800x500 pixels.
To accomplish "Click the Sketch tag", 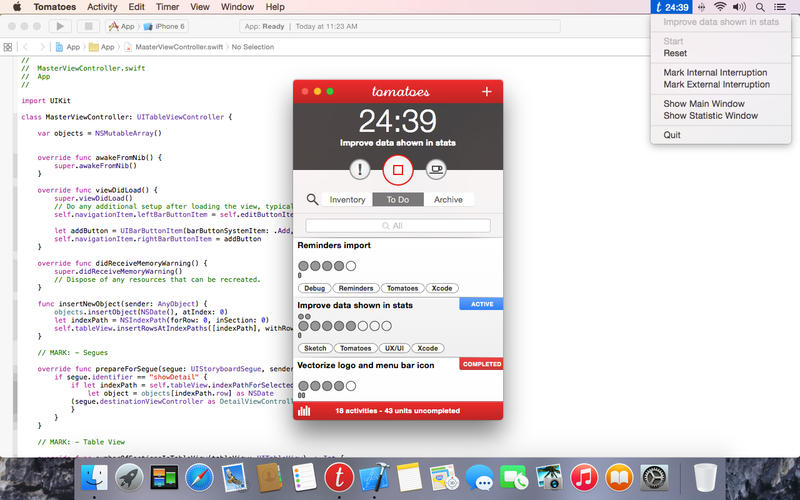I will click(x=315, y=348).
